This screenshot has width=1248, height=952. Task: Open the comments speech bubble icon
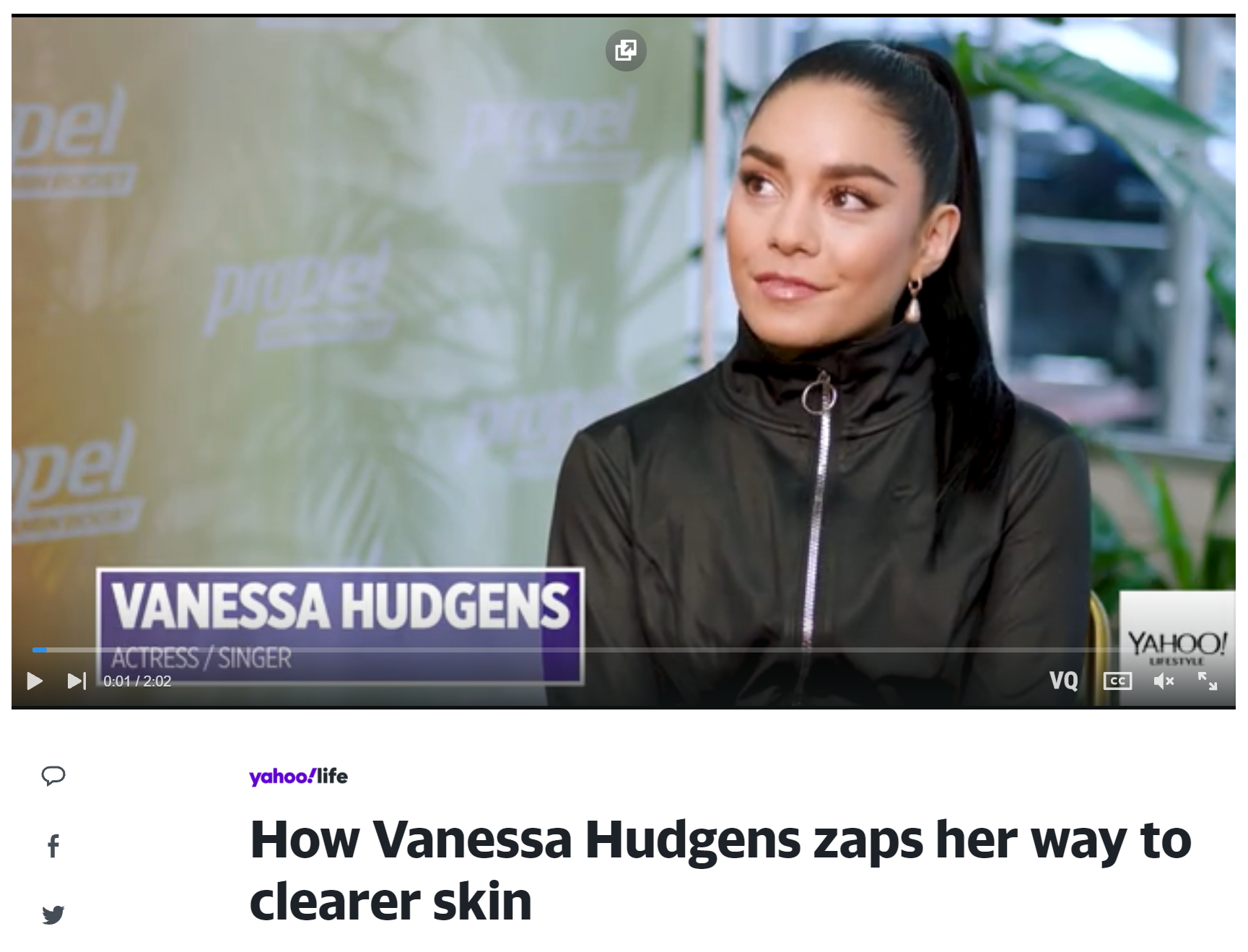click(53, 776)
